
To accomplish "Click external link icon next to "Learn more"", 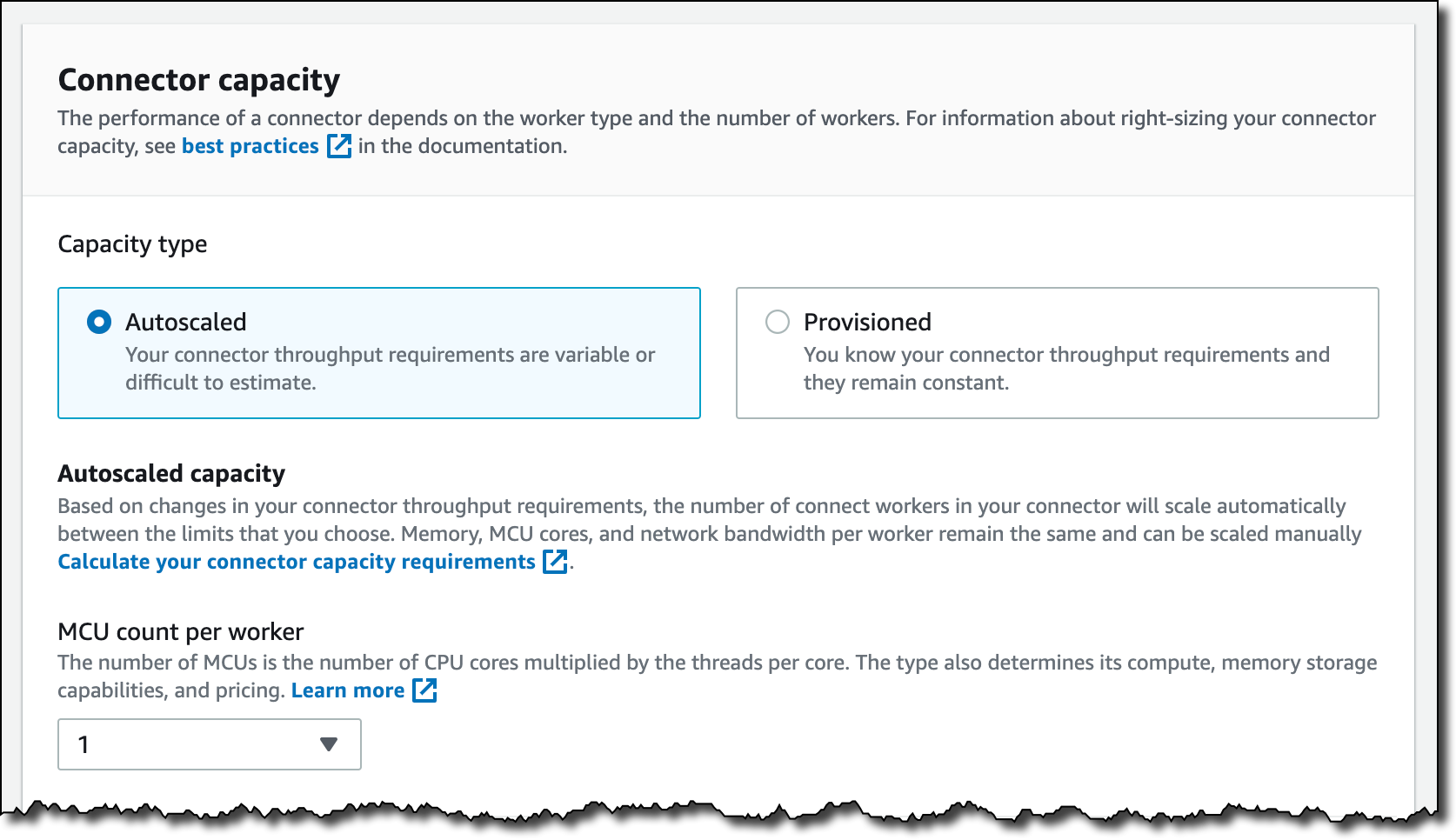I will (424, 690).
